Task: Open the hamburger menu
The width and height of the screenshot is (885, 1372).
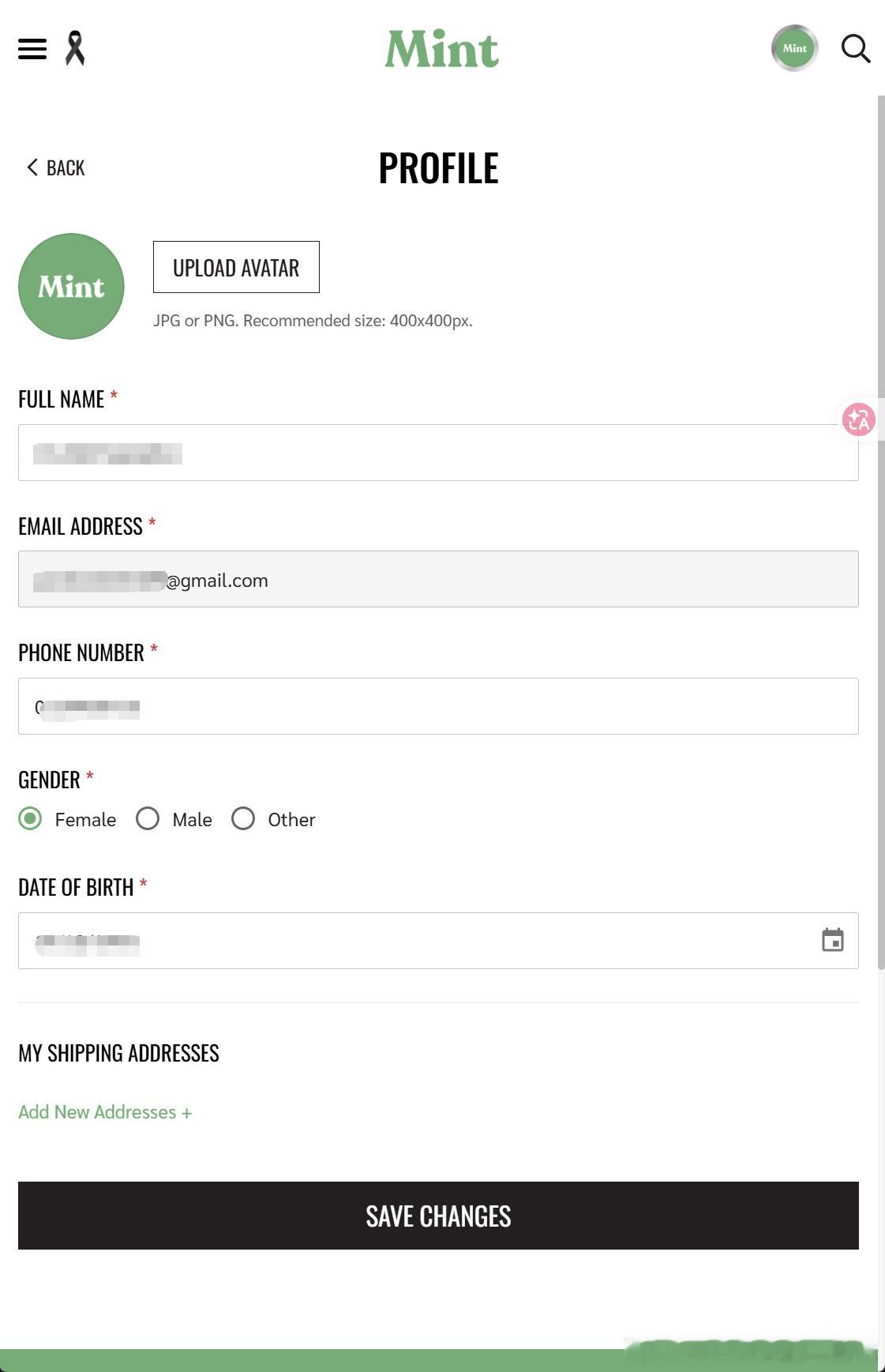Action: pyautogui.click(x=32, y=49)
